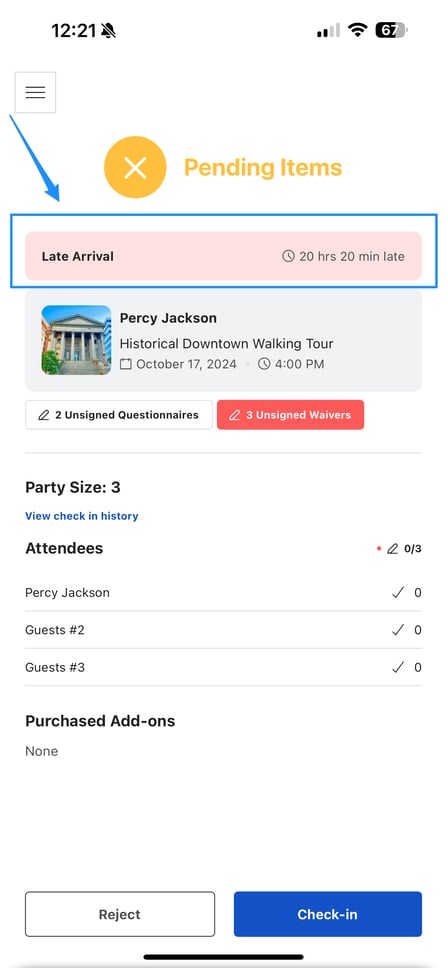Tap the walking tour building thumbnail
This screenshot has height=968, width=447.
tap(76, 340)
